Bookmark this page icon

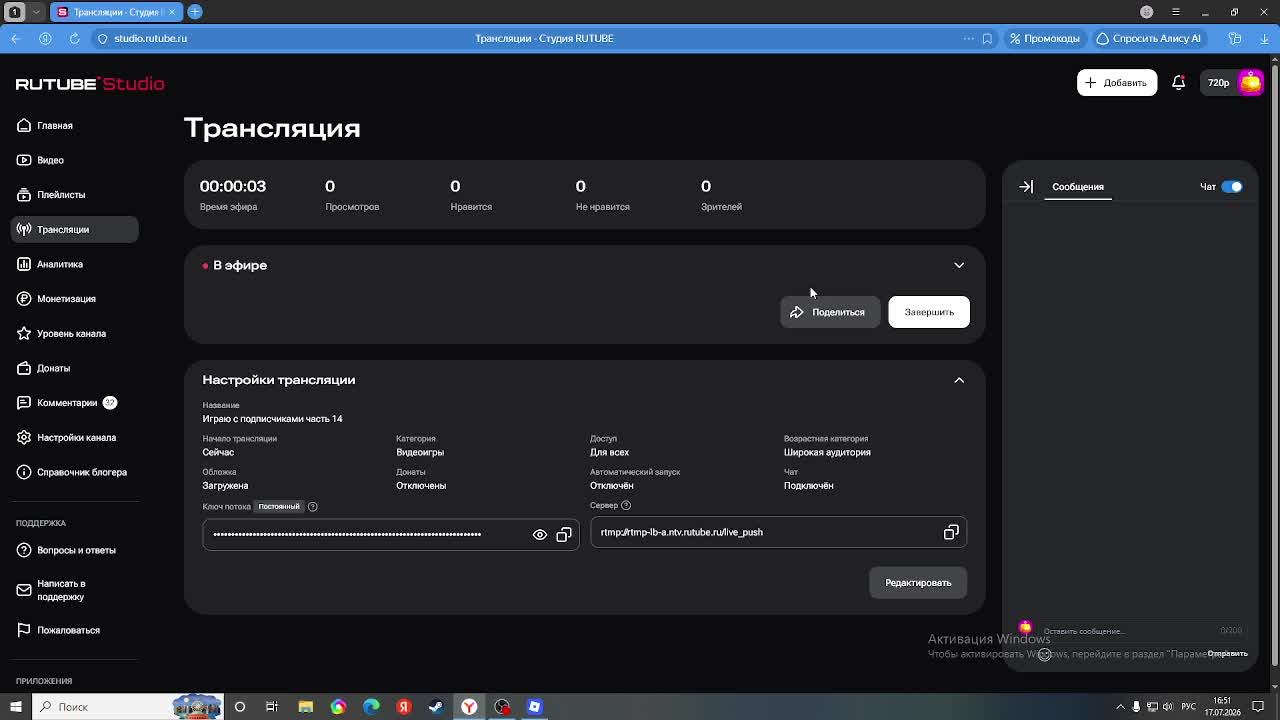[x=987, y=38]
